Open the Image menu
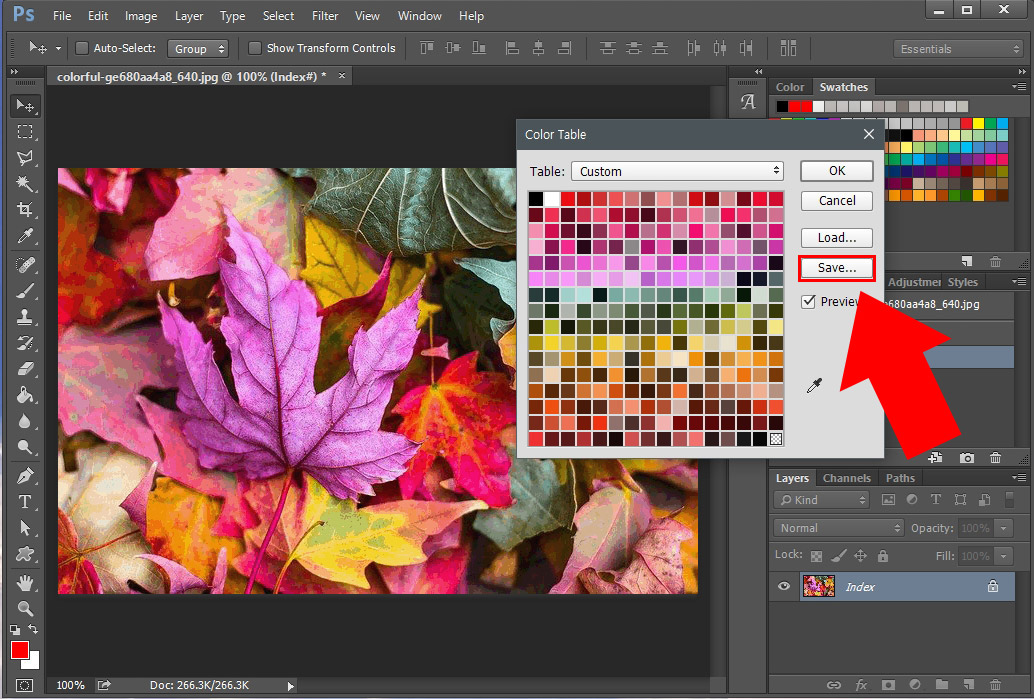 [x=141, y=16]
